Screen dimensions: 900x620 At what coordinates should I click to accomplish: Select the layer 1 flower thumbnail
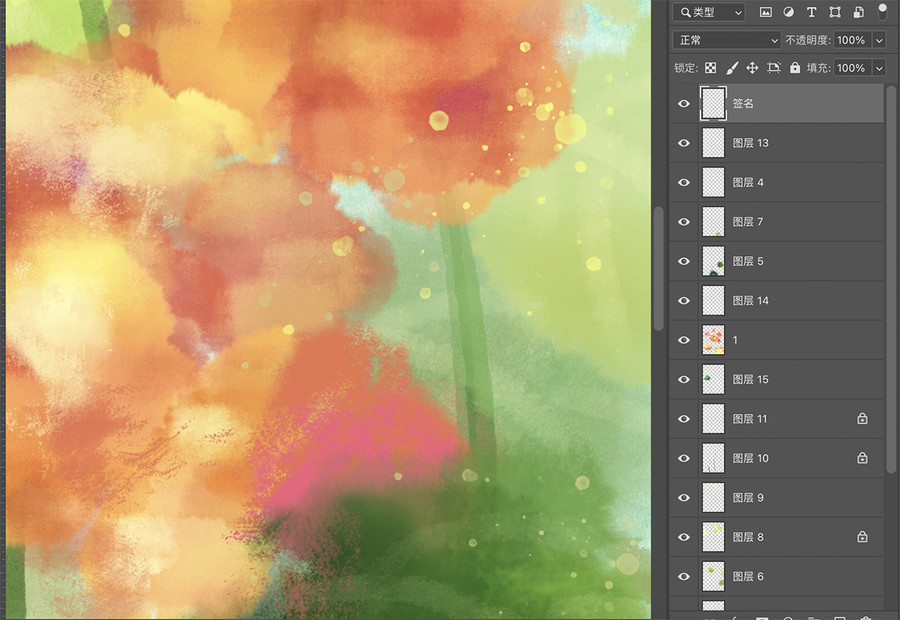click(x=713, y=340)
